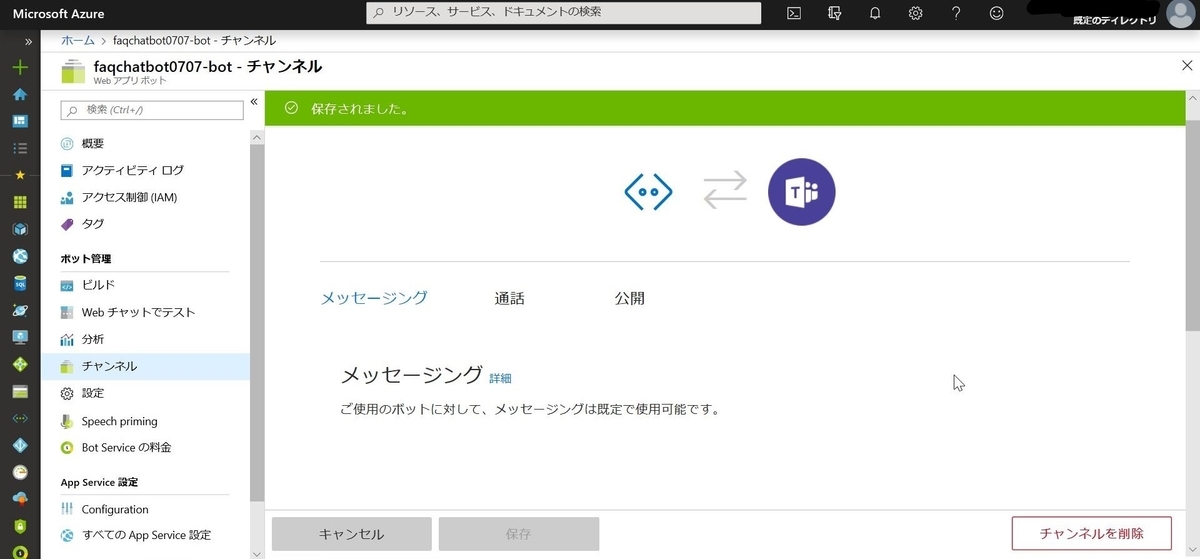Open Resource groups cube icon
The image size is (1200, 559).
coord(20,229)
